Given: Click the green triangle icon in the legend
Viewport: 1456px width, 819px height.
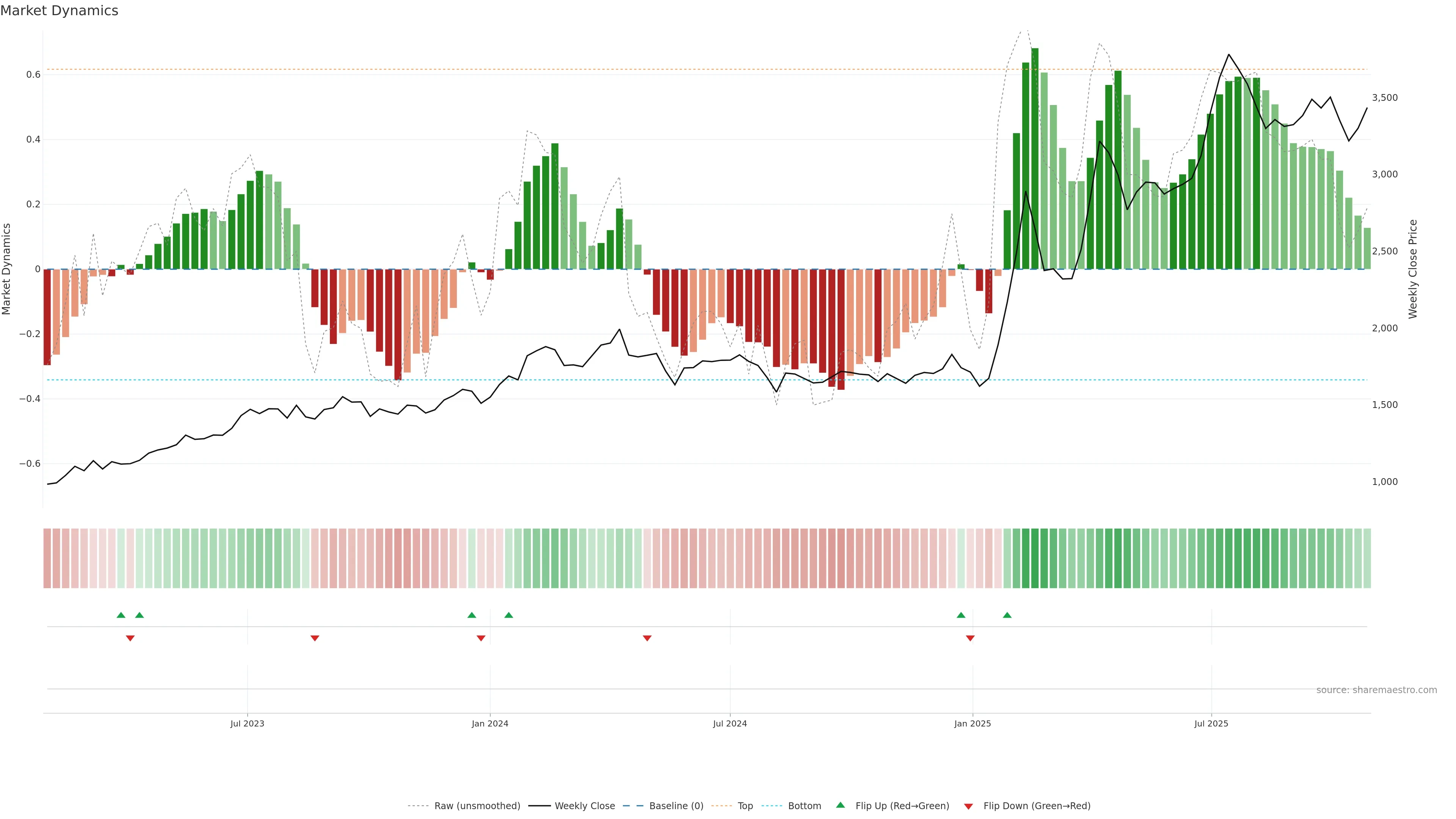Looking at the screenshot, I should pyautogui.click(x=841, y=805).
